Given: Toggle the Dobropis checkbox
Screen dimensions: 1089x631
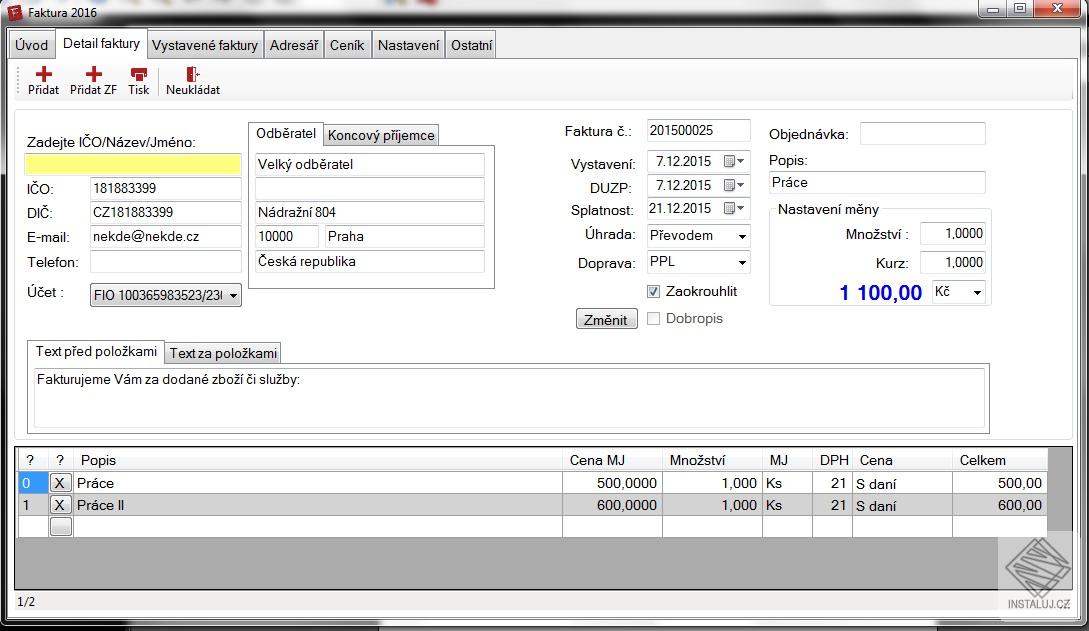Looking at the screenshot, I should pyautogui.click(x=654, y=318).
